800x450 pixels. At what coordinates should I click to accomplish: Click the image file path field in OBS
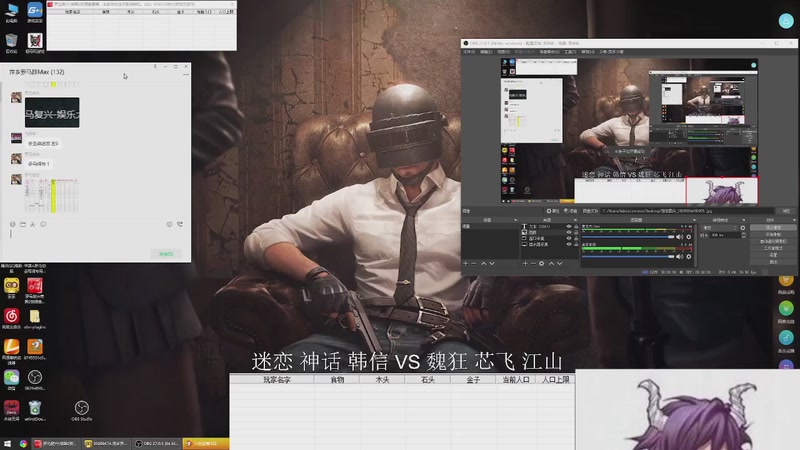click(x=687, y=211)
